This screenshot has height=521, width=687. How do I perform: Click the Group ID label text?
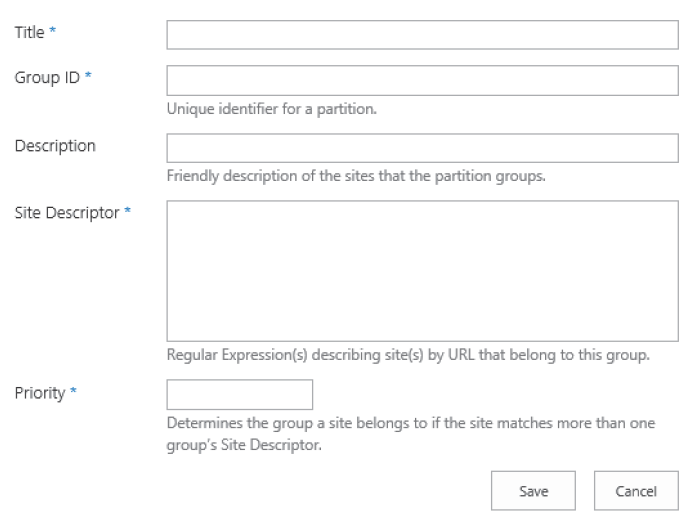click(46, 78)
